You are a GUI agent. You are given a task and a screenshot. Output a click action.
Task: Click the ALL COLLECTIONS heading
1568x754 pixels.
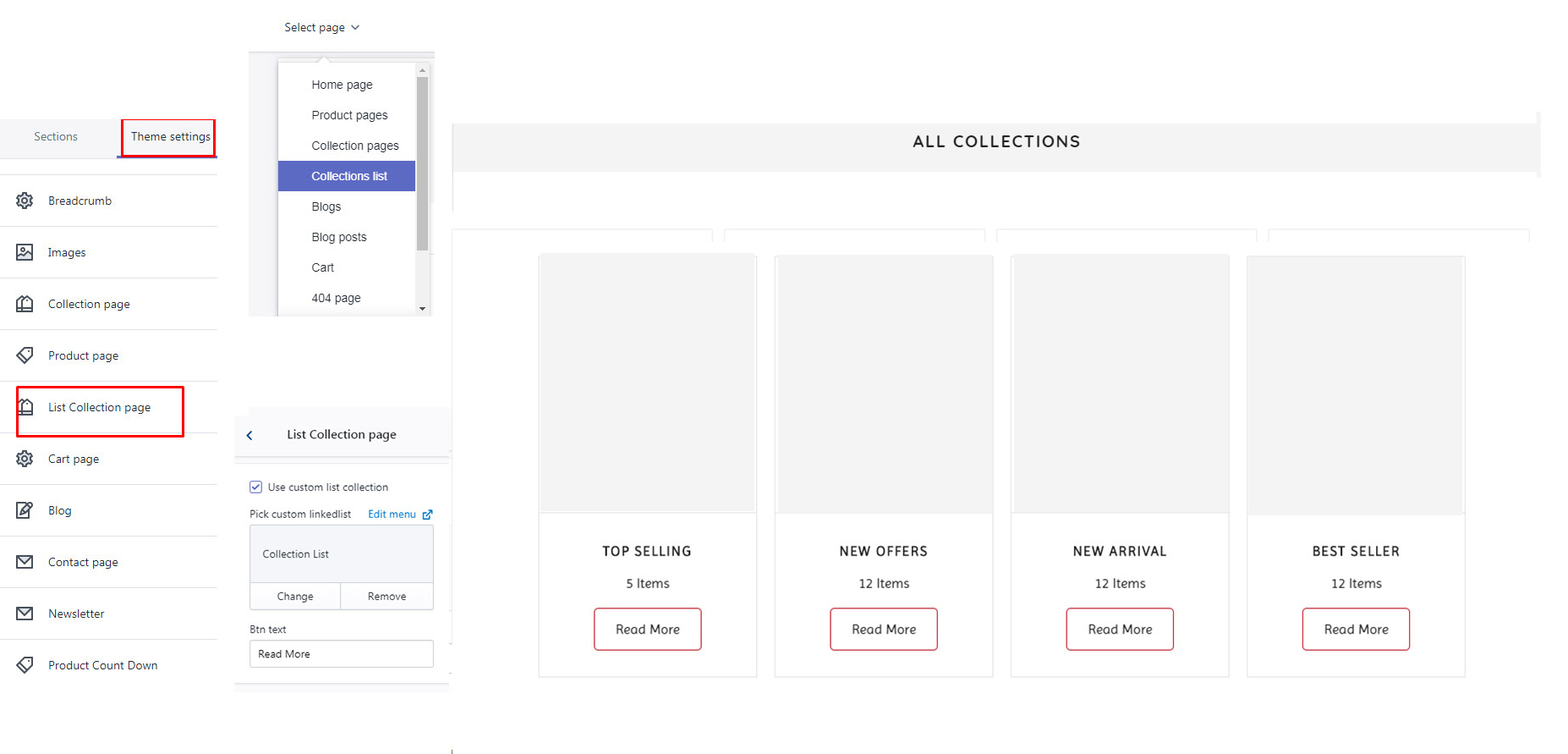coord(996,142)
